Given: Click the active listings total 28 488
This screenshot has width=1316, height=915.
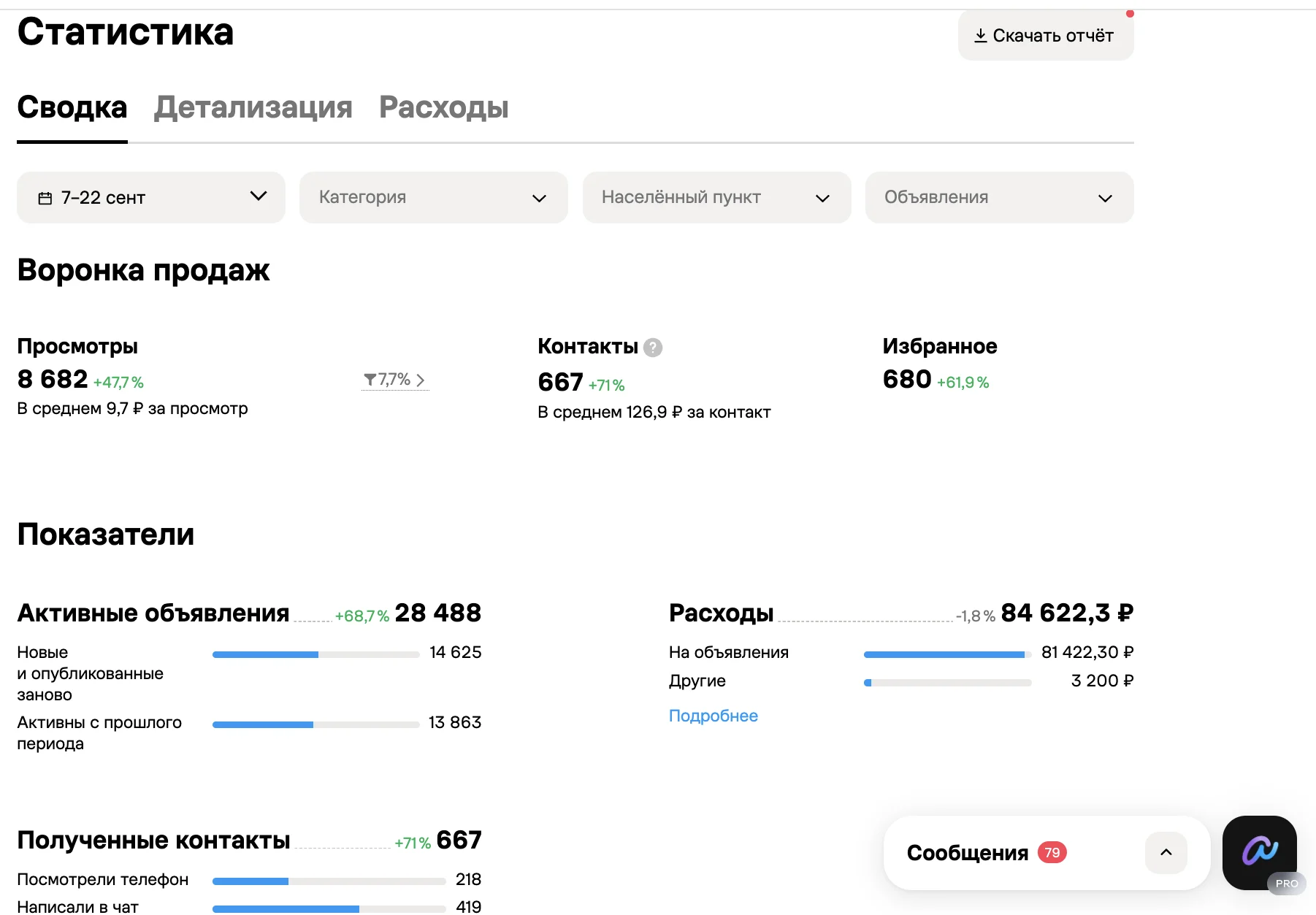Looking at the screenshot, I should pyautogui.click(x=438, y=613).
